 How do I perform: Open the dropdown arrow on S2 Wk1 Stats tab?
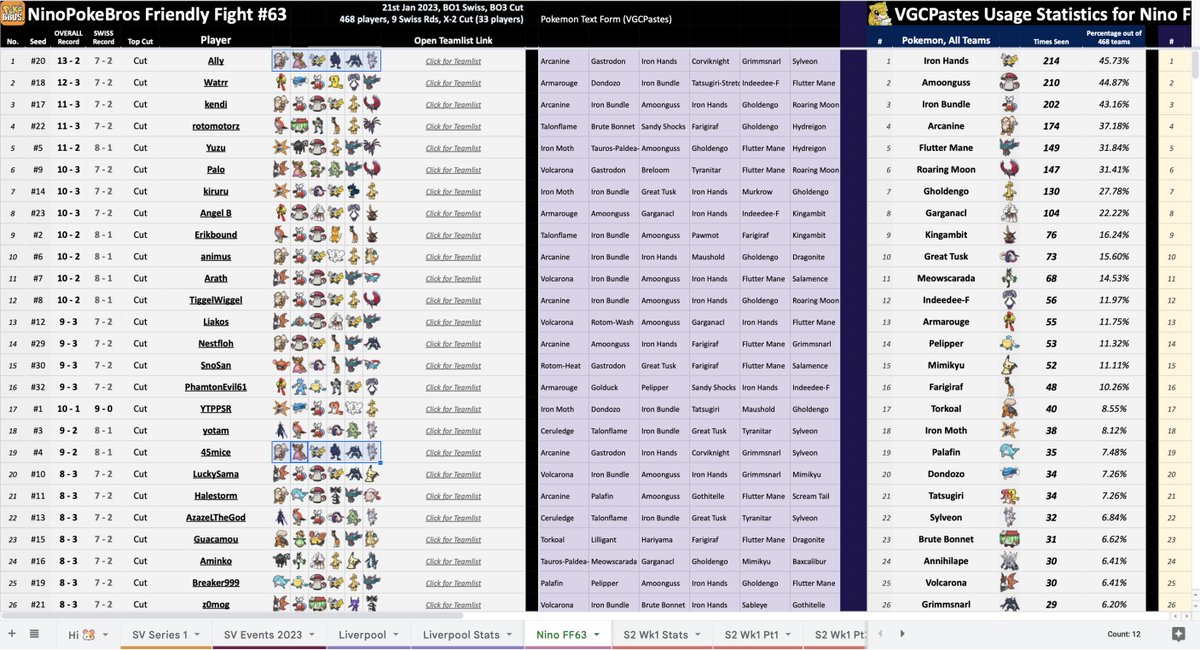(x=697, y=635)
